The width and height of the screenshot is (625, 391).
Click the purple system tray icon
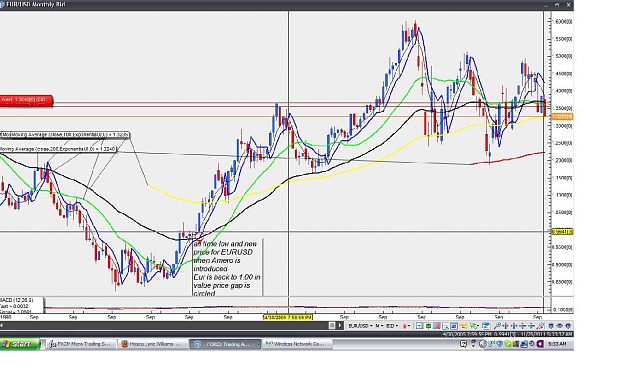point(540,344)
